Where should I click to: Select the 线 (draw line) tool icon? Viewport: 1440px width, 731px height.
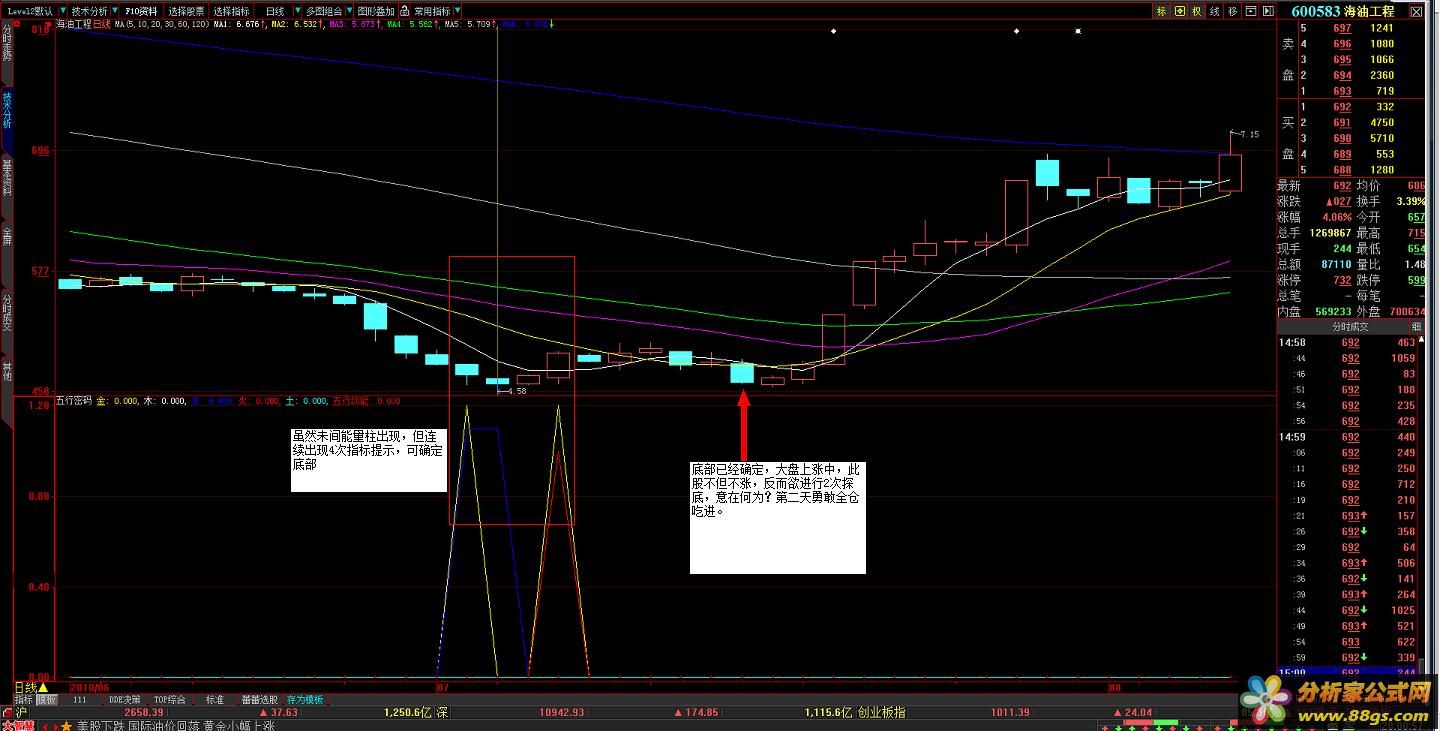point(1214,11)
